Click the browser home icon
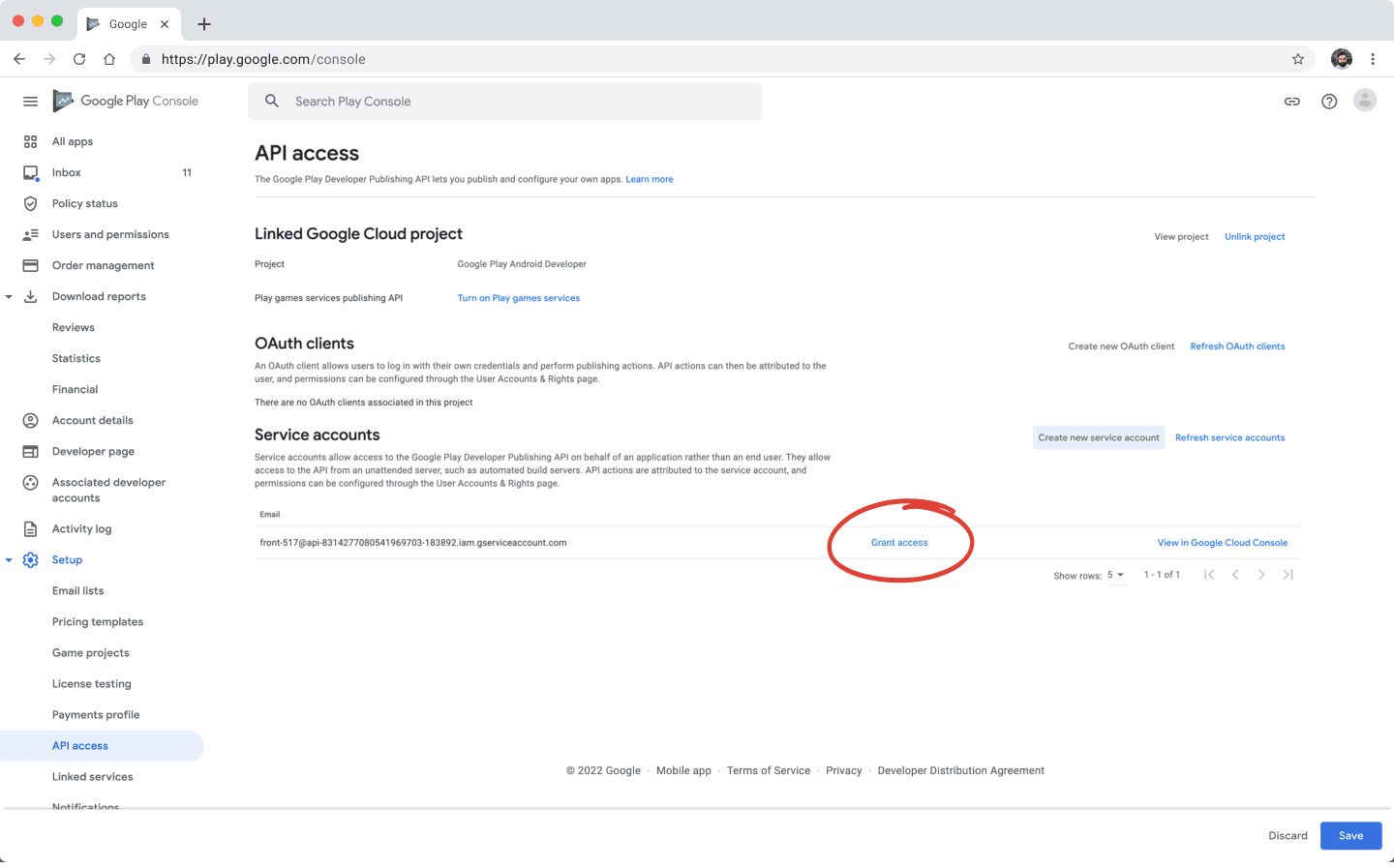 [x=109, y=59]
